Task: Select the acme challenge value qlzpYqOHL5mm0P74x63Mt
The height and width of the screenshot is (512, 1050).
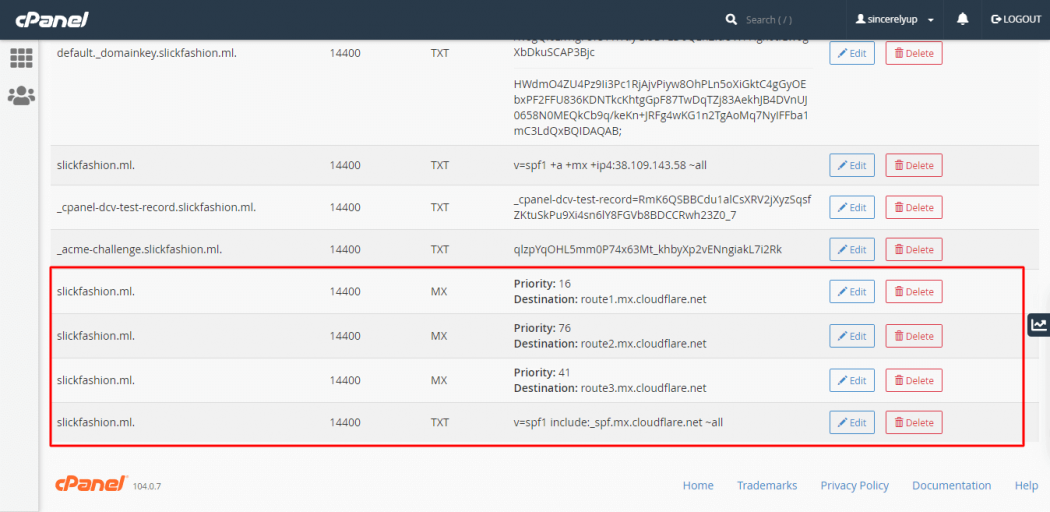Action: click(x=648, y=250)
